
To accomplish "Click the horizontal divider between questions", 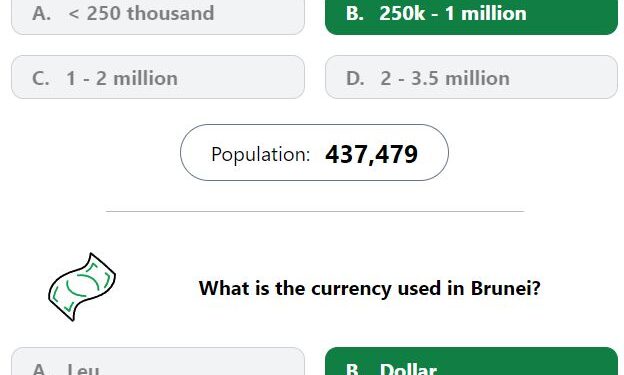I will coord(315,211).
